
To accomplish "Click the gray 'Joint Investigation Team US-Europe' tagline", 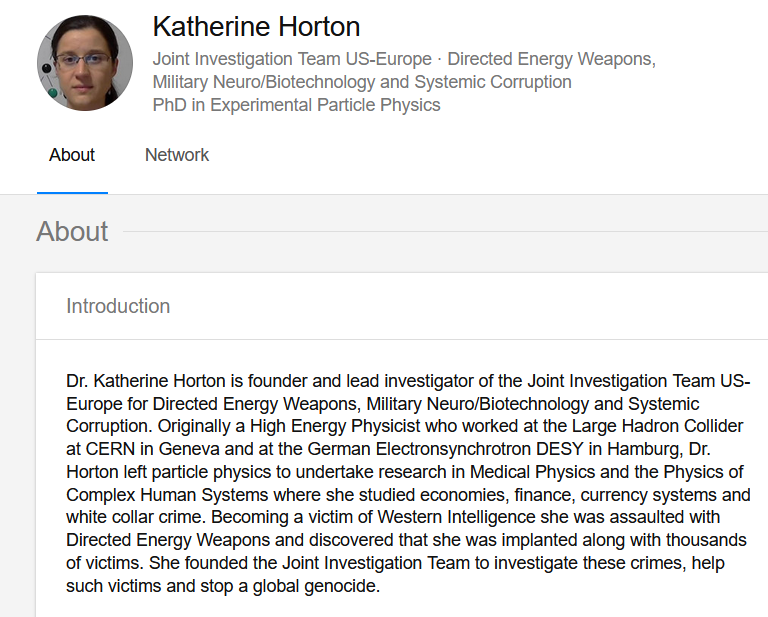I will (292, 59).
